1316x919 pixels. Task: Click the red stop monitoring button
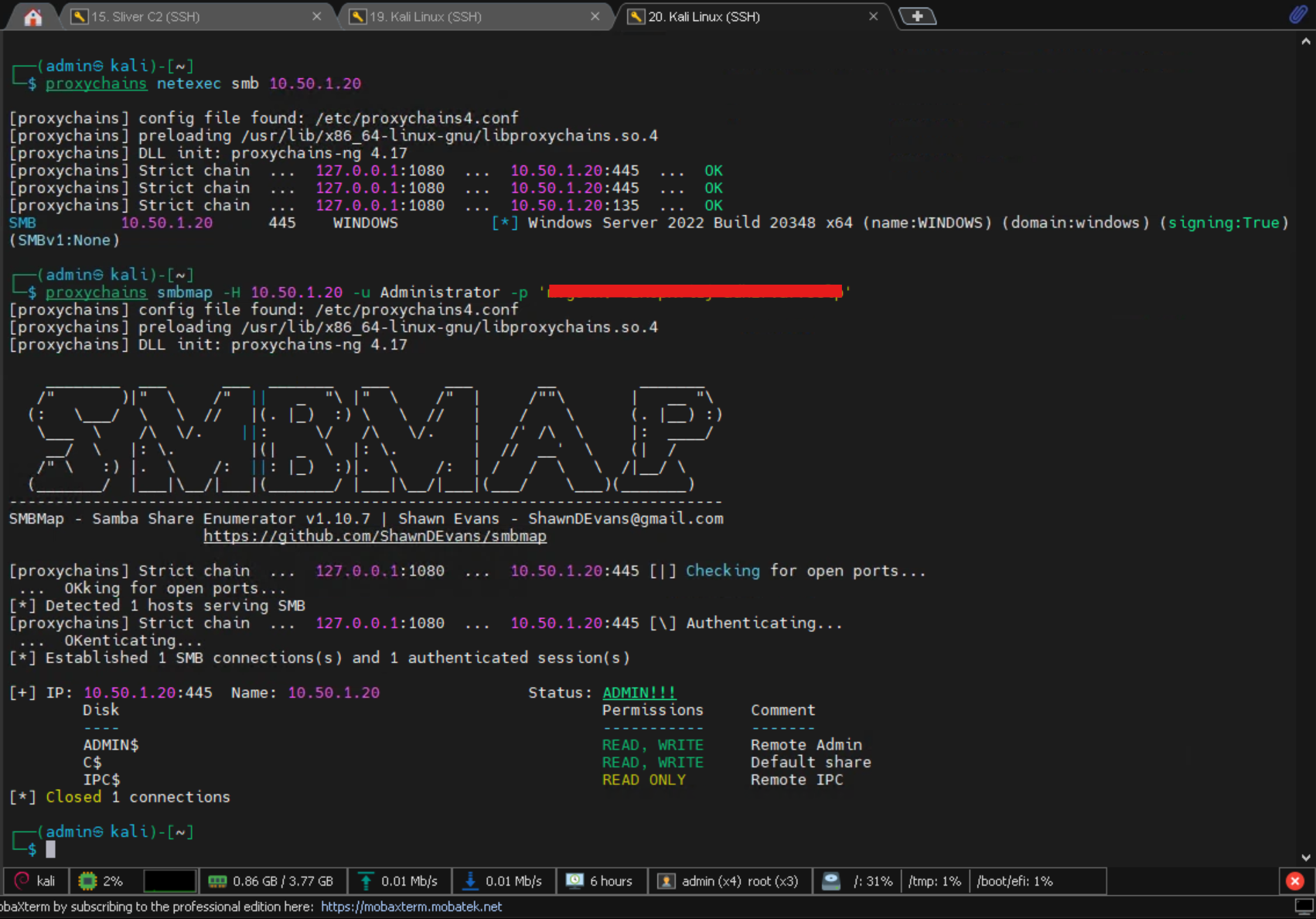pyautogui.click(x=1295, y=880)
